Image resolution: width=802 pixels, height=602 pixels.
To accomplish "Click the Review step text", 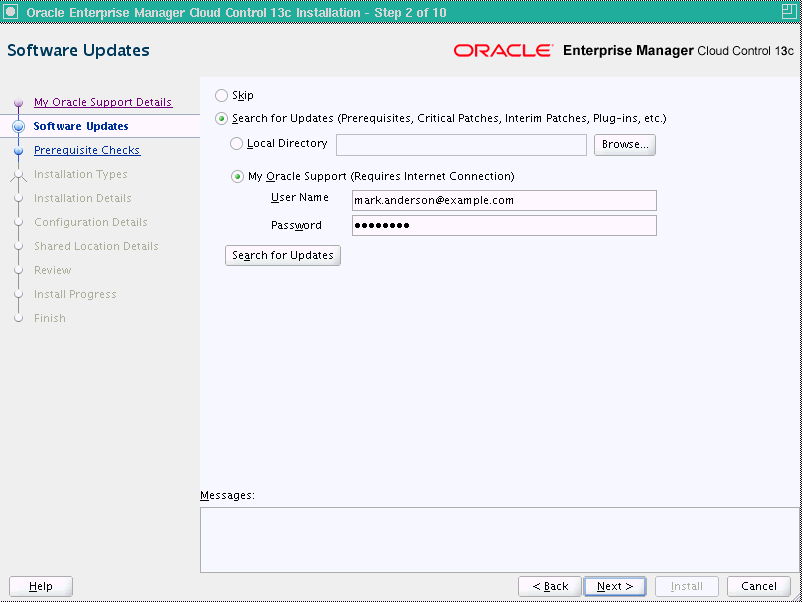I will pyautogui.click(x=53, y=271).
